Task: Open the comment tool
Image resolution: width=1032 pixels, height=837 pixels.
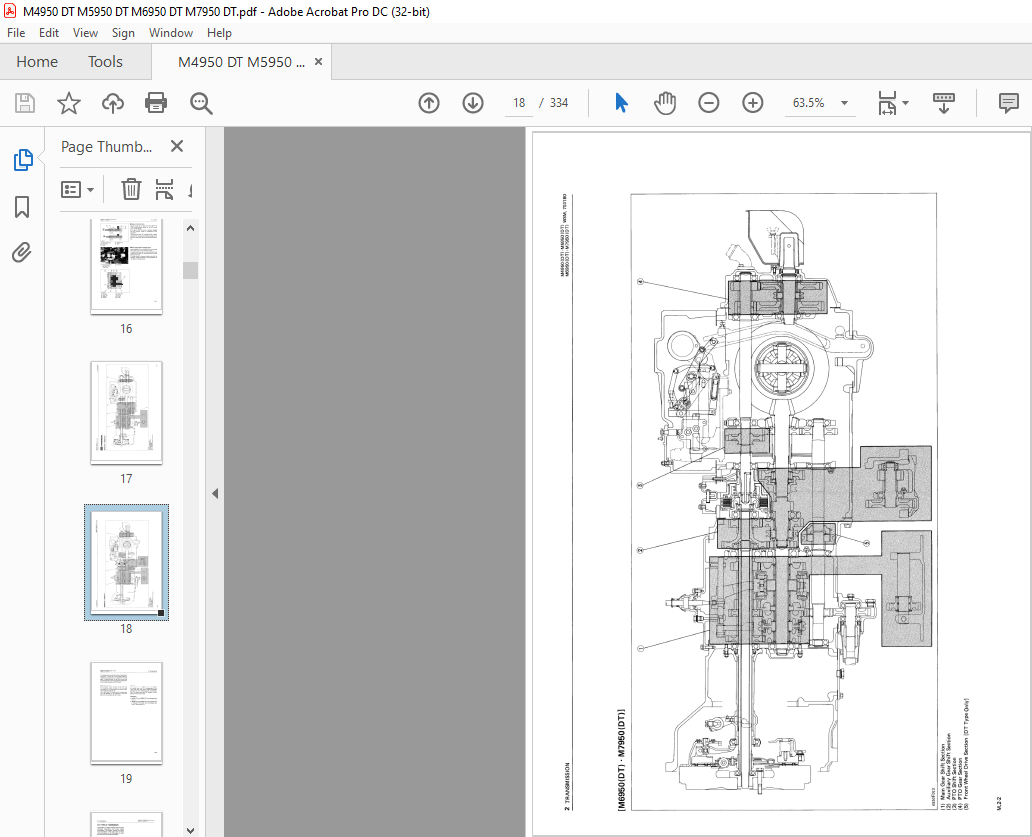Action: pos(1008,103)
